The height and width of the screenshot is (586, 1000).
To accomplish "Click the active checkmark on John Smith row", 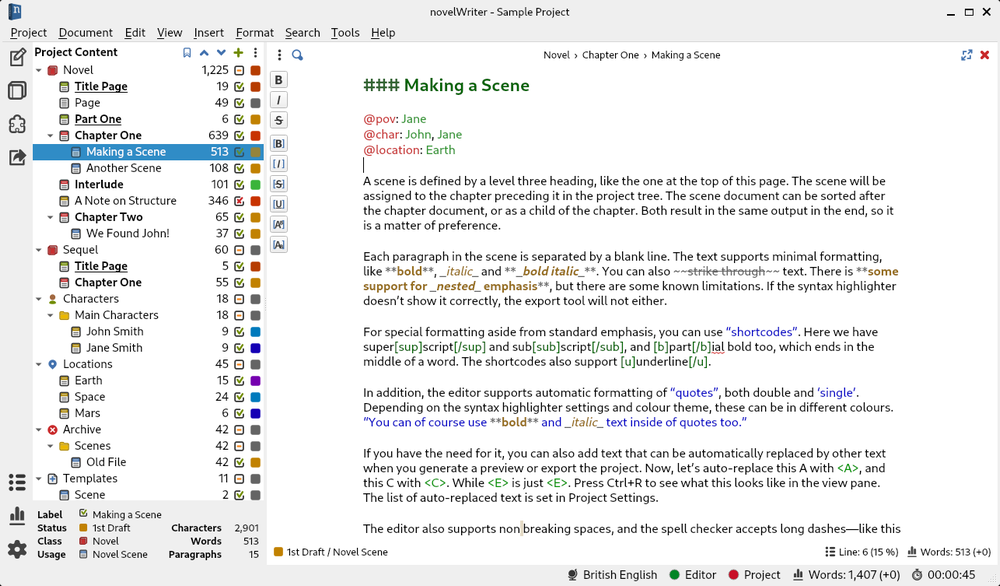I will coord(239,332).
